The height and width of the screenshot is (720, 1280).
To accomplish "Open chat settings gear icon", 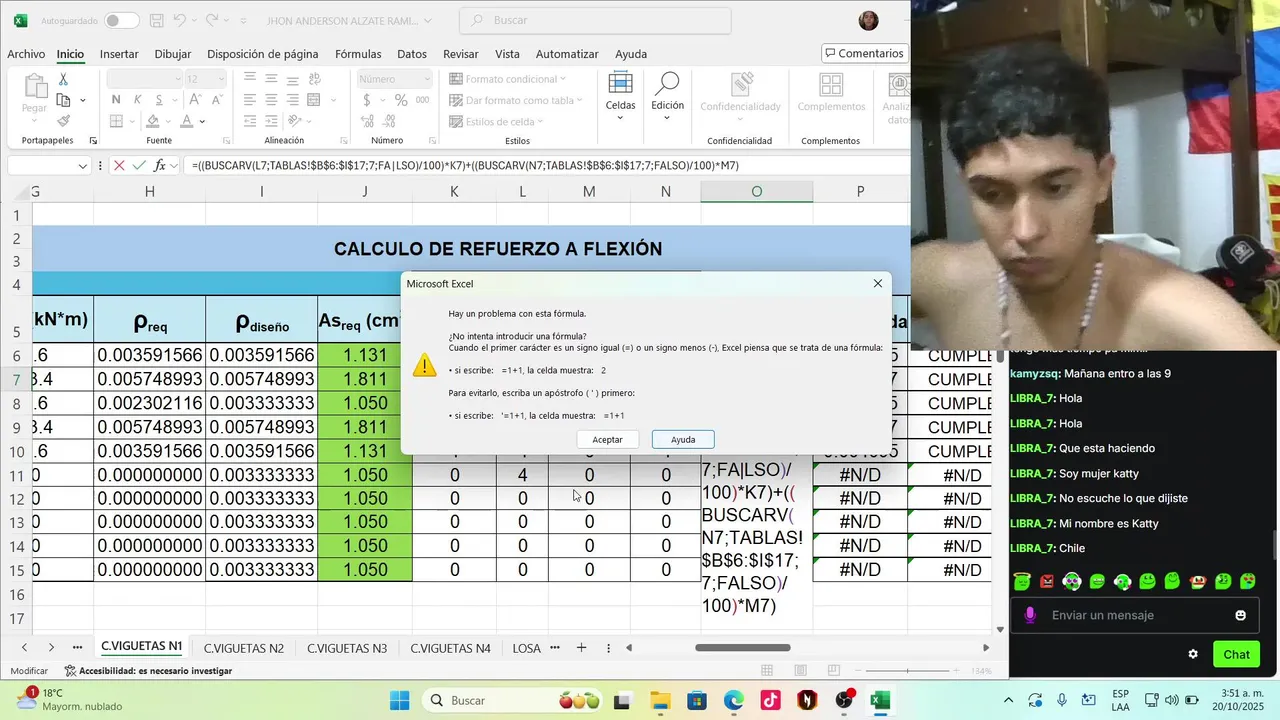I will 1193,654.
